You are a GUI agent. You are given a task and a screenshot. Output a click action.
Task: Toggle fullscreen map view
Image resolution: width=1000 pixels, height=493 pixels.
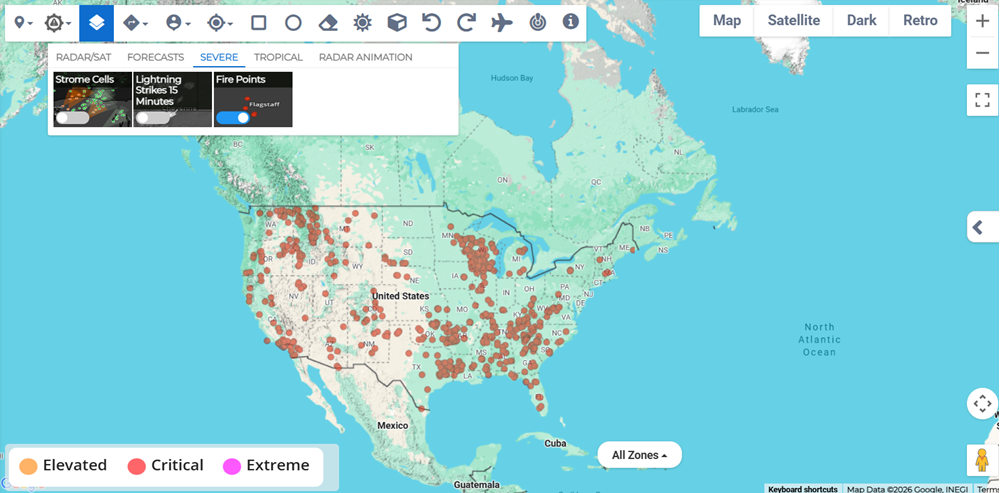coord(982,100)
